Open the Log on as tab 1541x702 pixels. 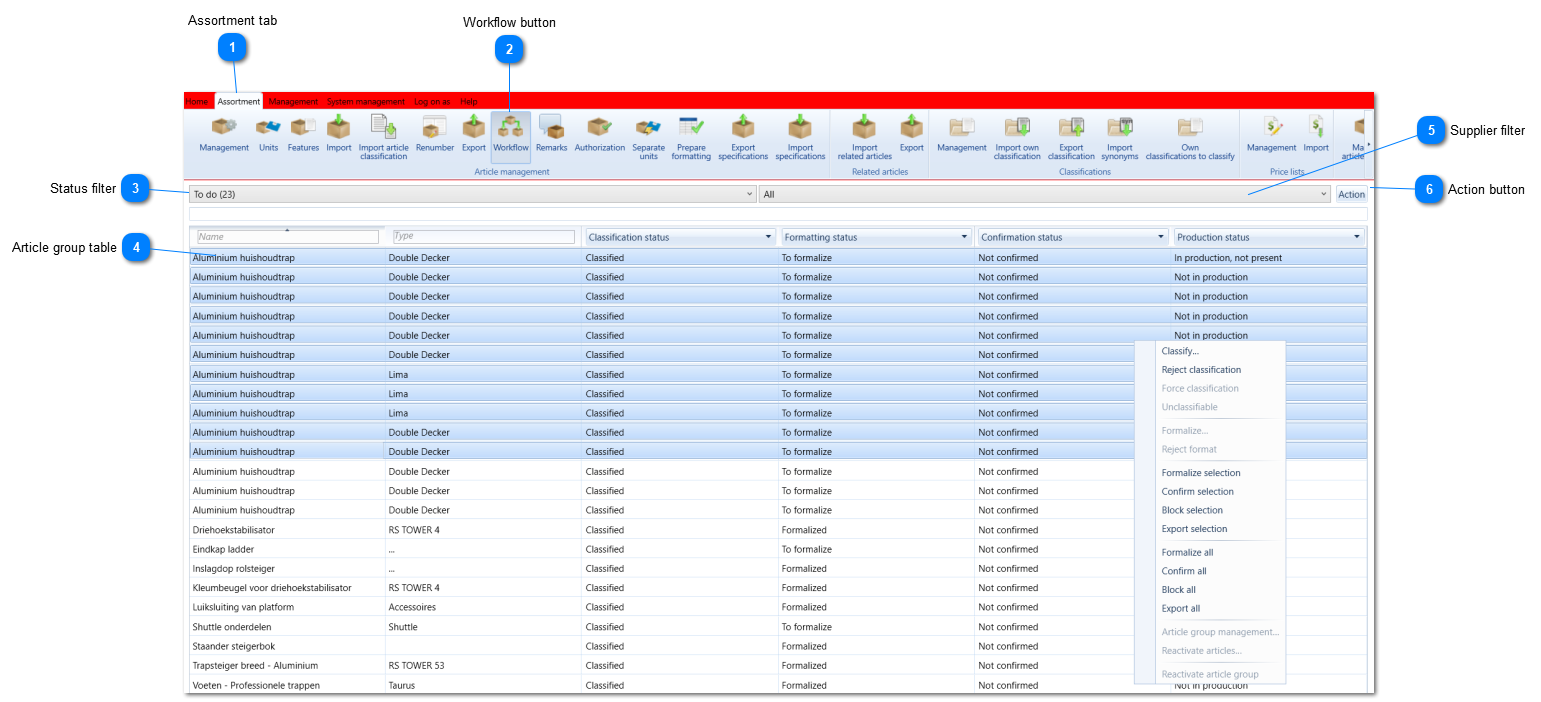click(x=432, y=101)
